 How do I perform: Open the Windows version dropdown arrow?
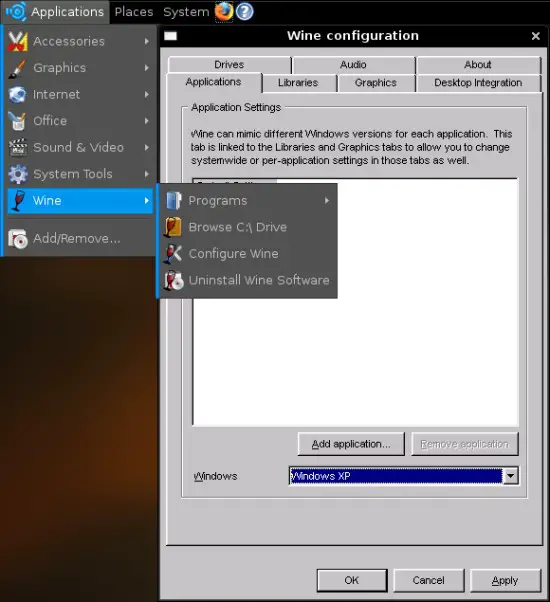click(510, 476)
